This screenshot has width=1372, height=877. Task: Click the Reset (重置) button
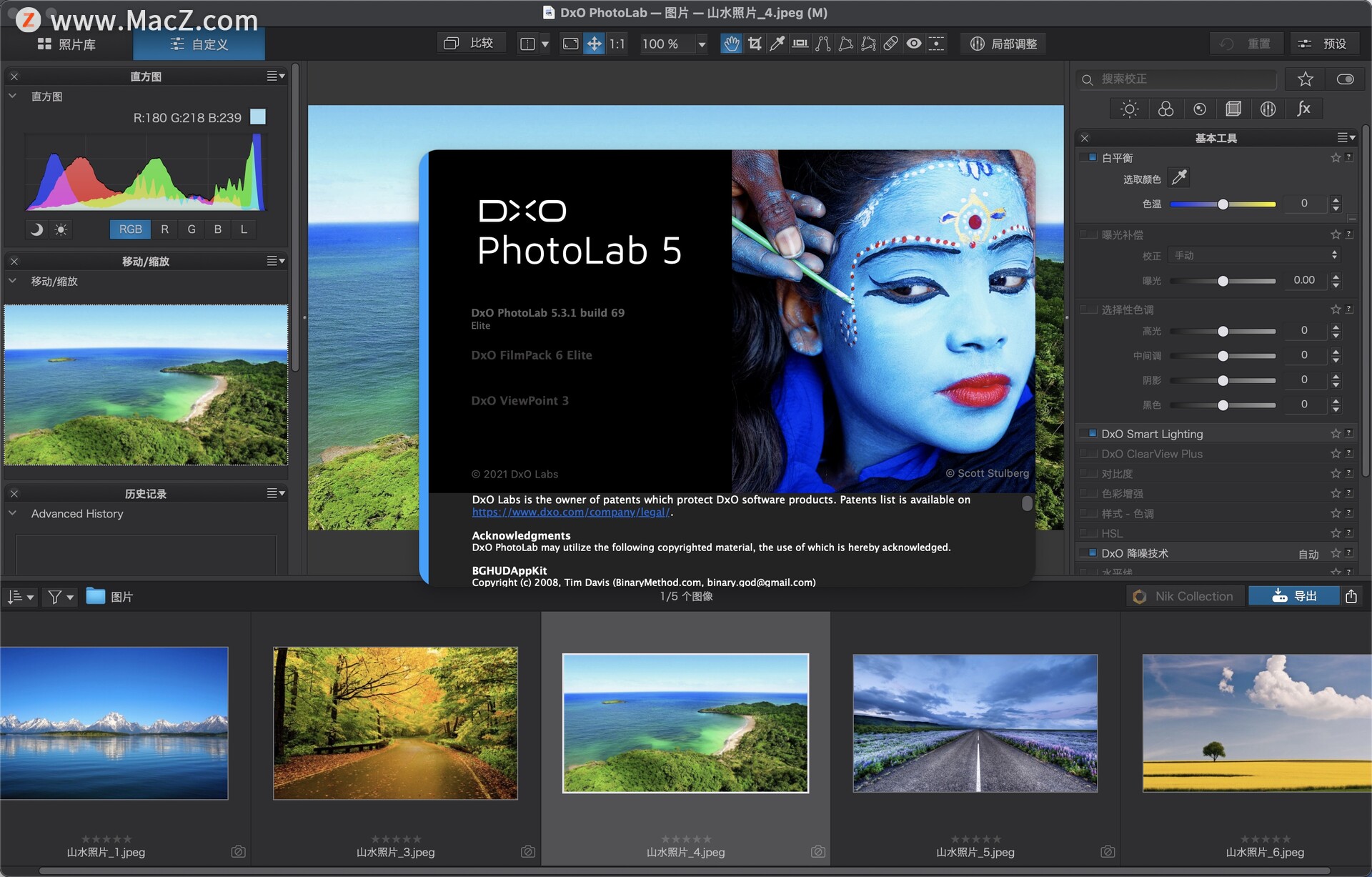(1246, 44)
